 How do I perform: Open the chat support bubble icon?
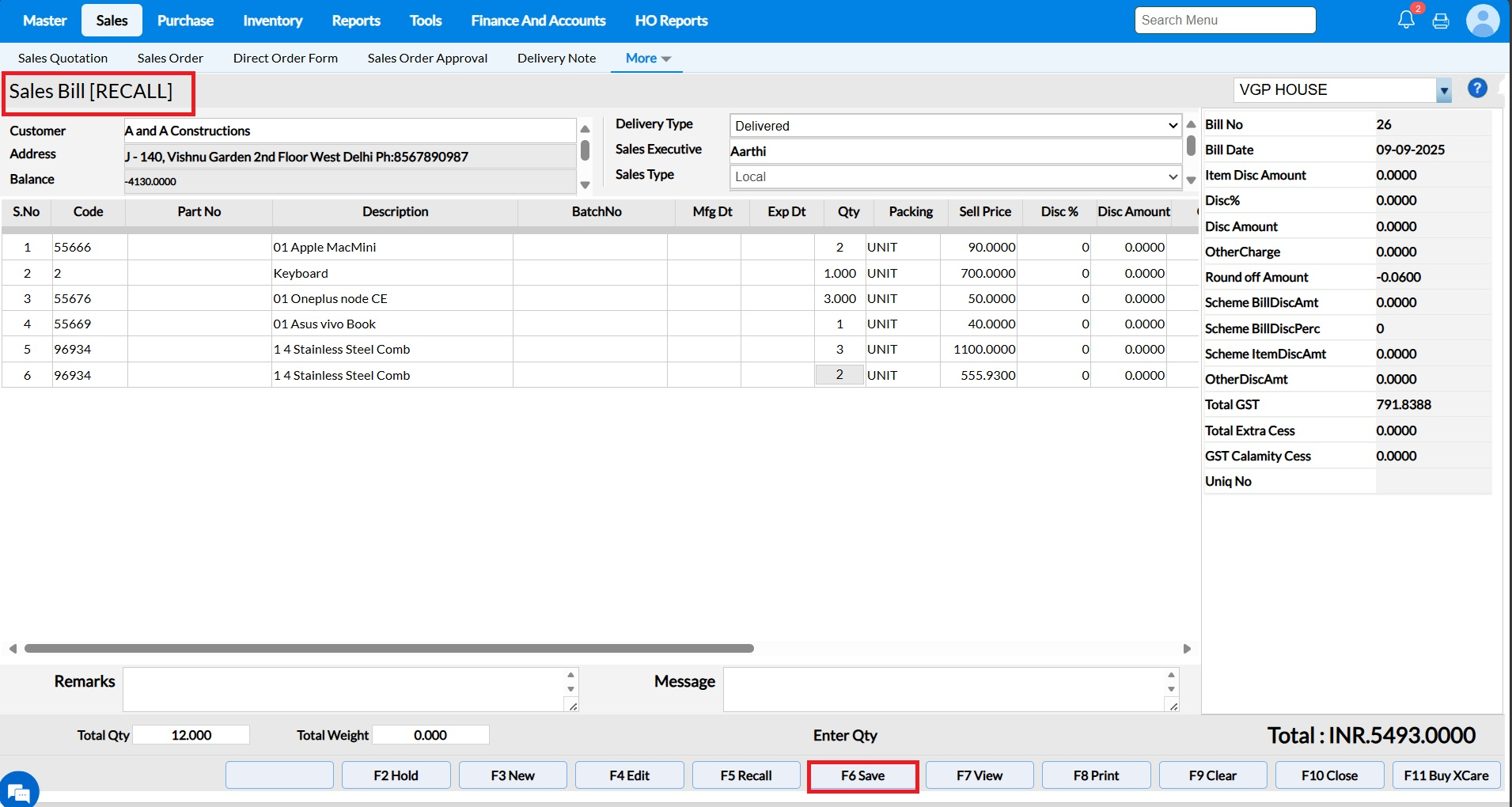click(x=18, y=790)
